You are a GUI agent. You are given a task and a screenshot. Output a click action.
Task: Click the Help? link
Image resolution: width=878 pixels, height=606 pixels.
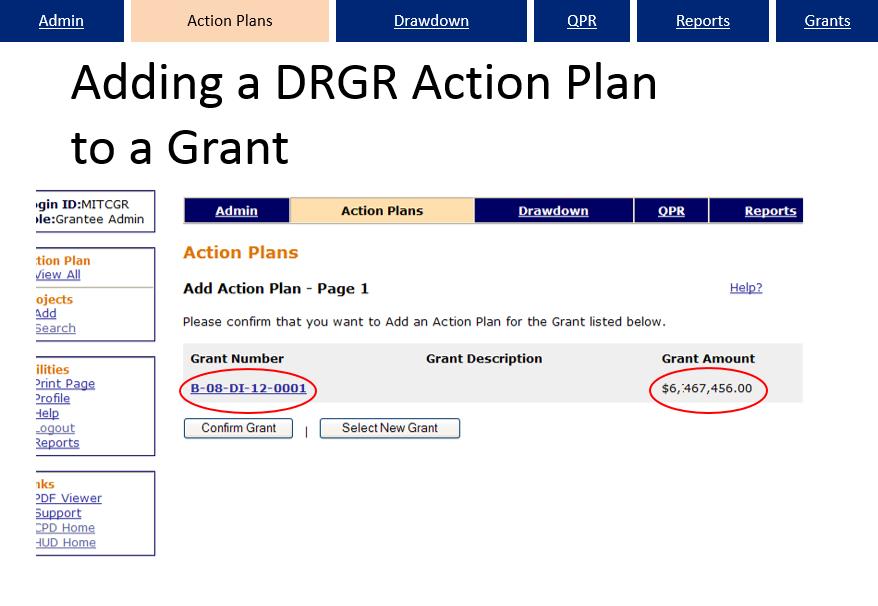click(745, 287)
